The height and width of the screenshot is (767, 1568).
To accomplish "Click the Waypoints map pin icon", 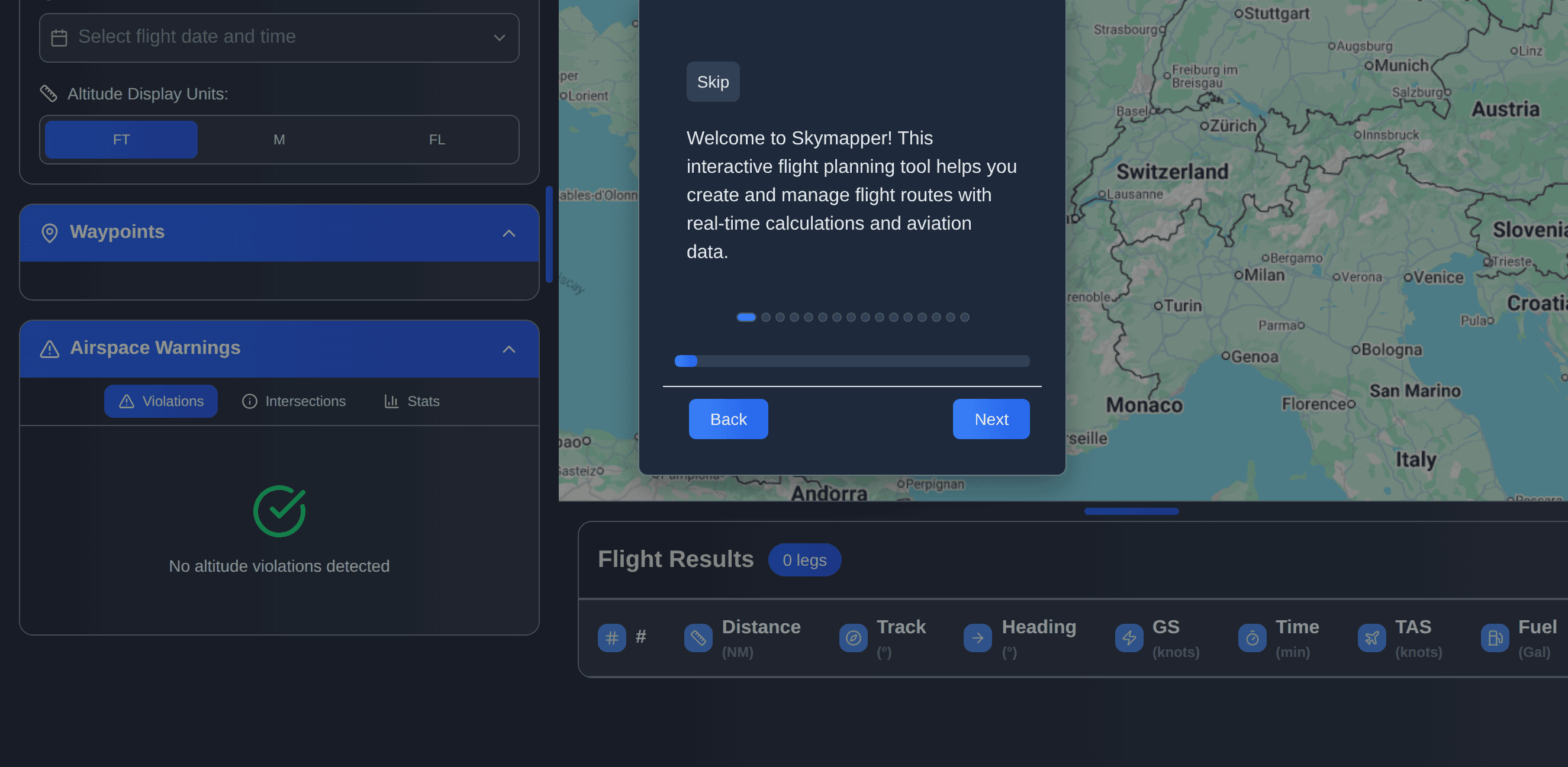I will (49, 233).
